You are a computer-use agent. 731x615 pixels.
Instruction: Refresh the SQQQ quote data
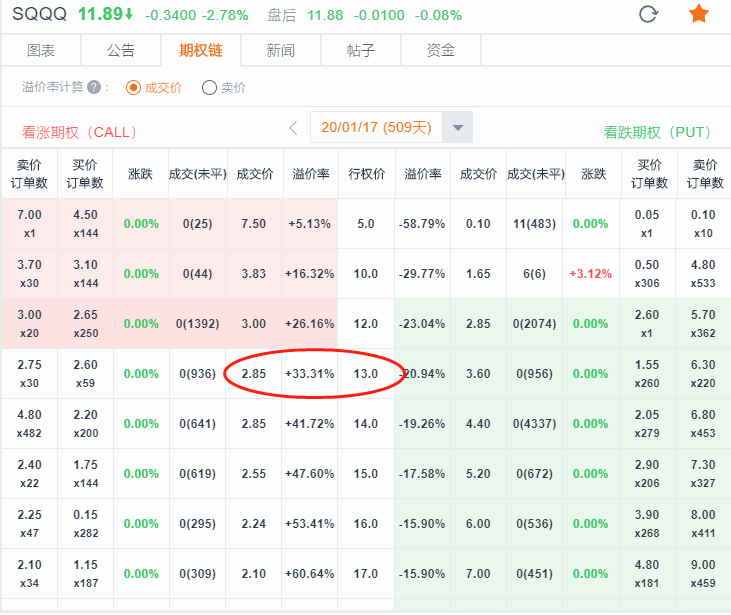(648, 14)
